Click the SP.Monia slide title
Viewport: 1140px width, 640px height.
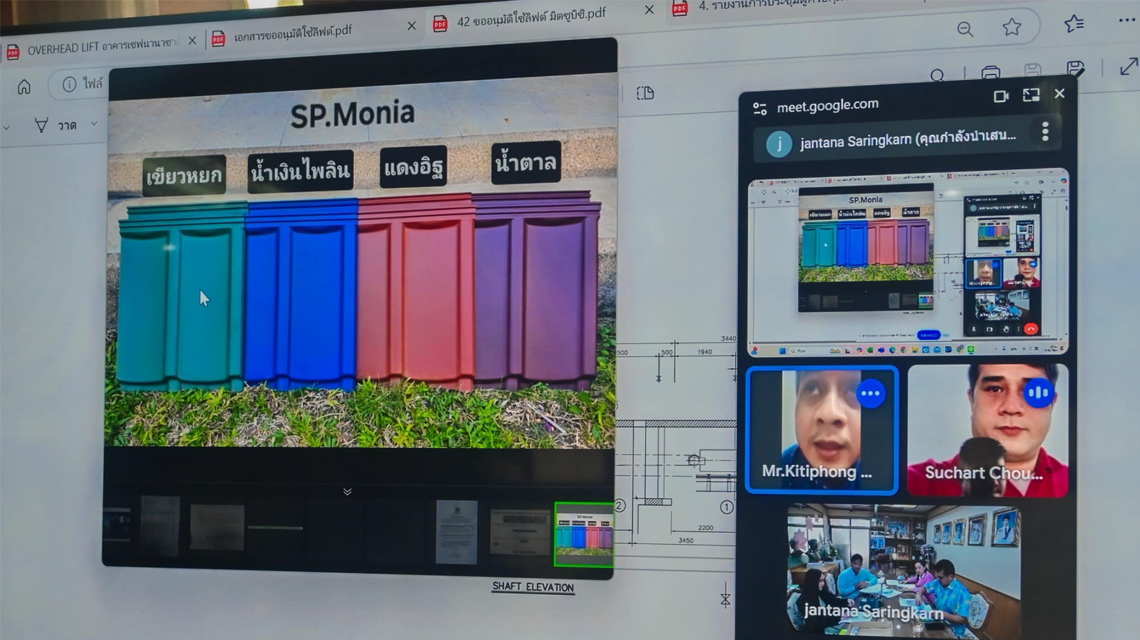pyautogui.click(x=353, y=114)
